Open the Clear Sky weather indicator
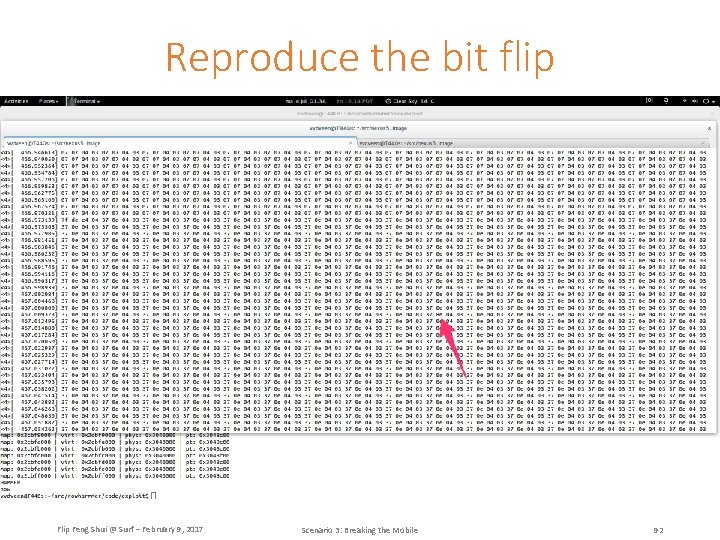This screenshot has width=720, height=540. [x=409, y=101]
